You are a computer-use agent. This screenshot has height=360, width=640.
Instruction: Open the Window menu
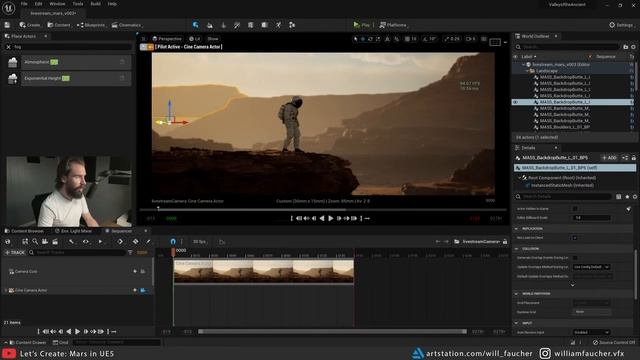[57, 4]
